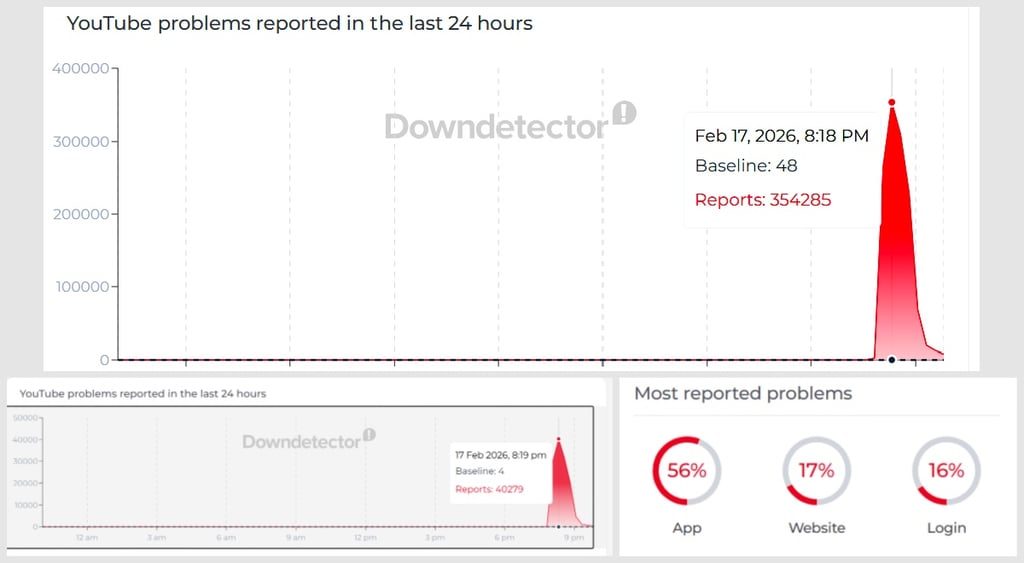Click the 'Reports: 40279' text in small chart
This screenshot has height=563, width=1024.
(489, 489)
